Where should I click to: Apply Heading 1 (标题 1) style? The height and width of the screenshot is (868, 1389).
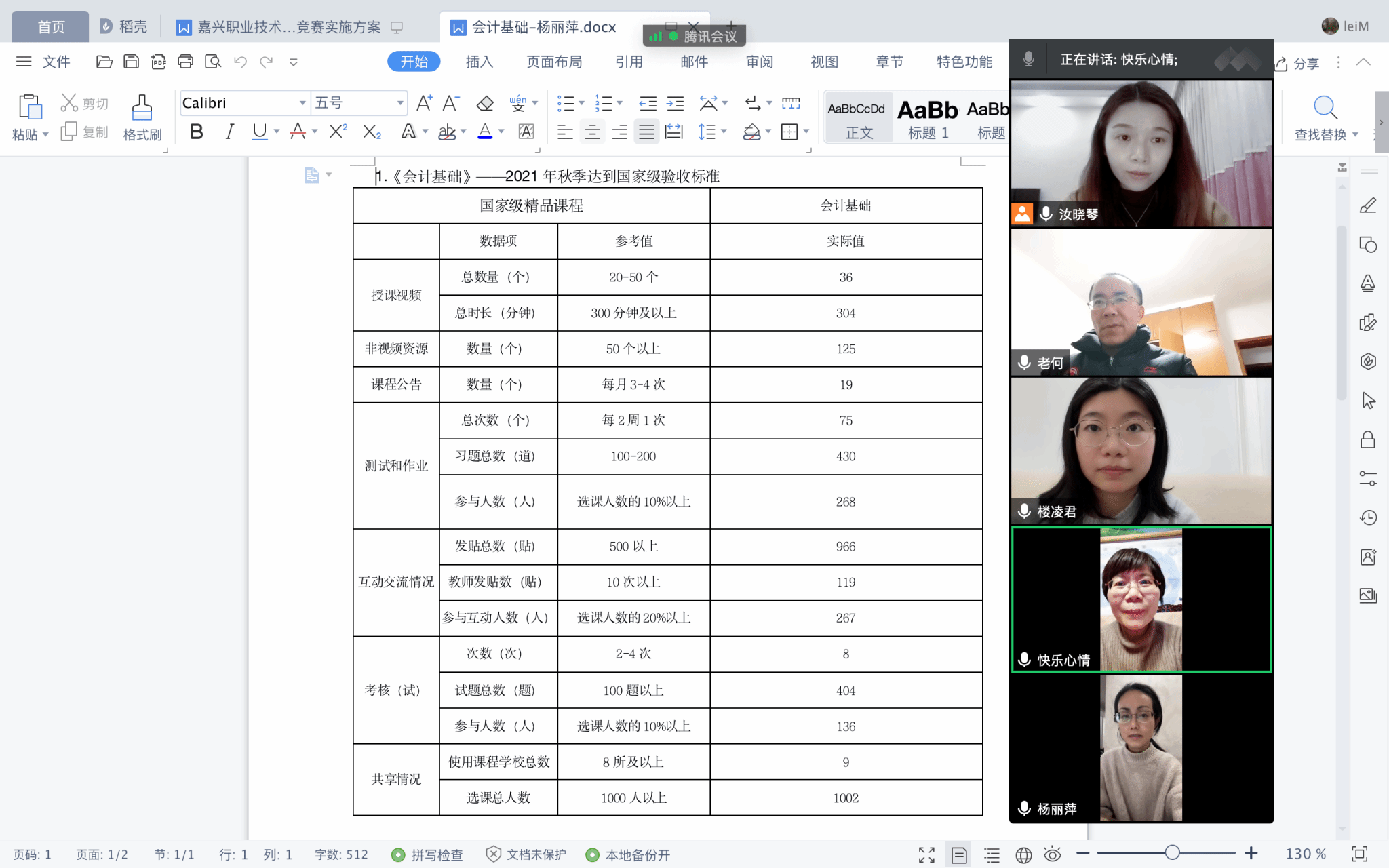(x=928, y=118)
